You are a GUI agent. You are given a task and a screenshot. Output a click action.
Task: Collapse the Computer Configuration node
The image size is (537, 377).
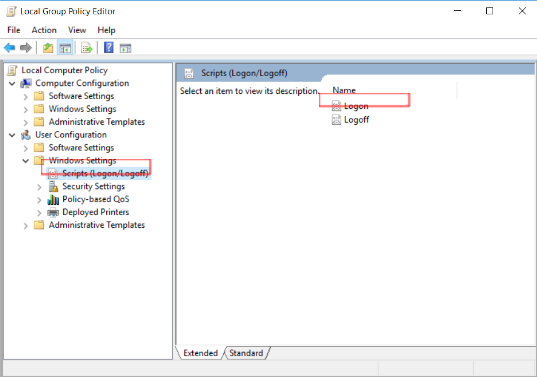pyautogui.click(x=12, y=84)
